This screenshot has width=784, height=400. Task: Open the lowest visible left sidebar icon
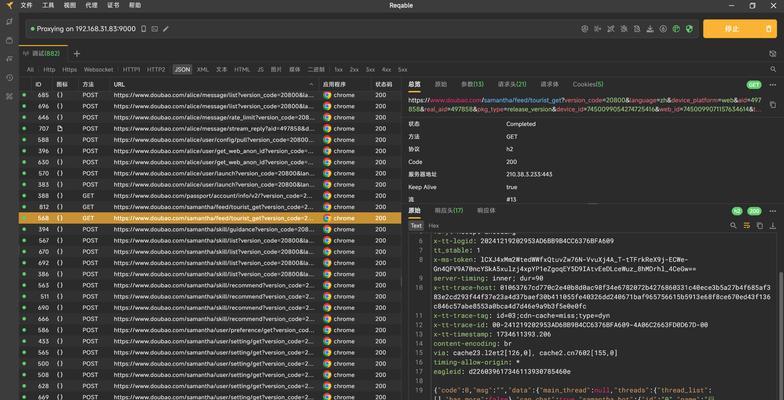[10, 96]
